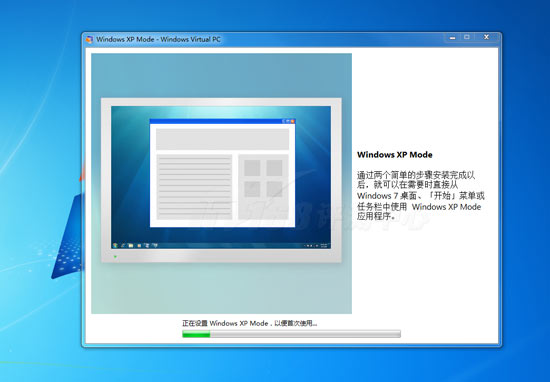Click the blue title bar of illustrated XP window

[222, 121]
